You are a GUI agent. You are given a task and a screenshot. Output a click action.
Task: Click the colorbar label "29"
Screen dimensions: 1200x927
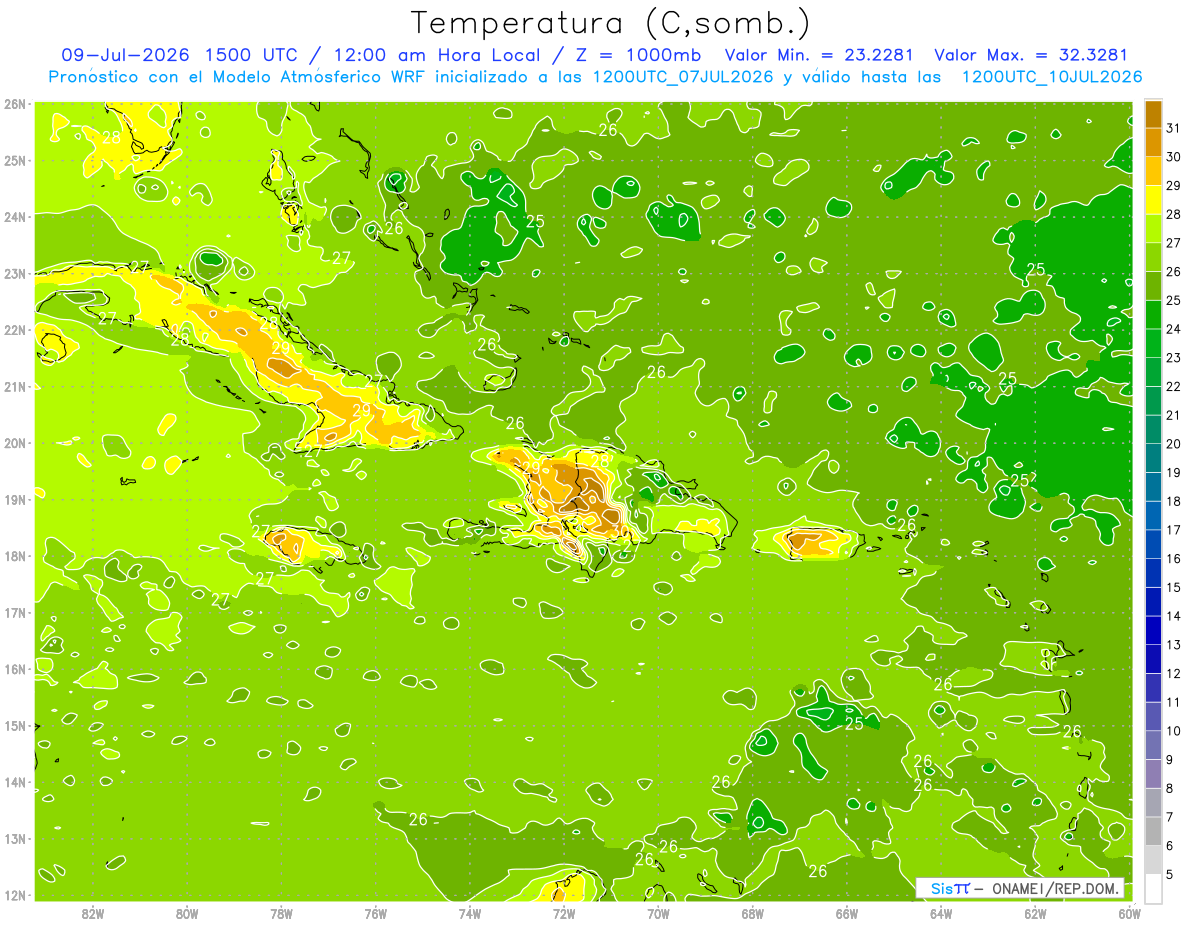click(x=1174, y=185)
